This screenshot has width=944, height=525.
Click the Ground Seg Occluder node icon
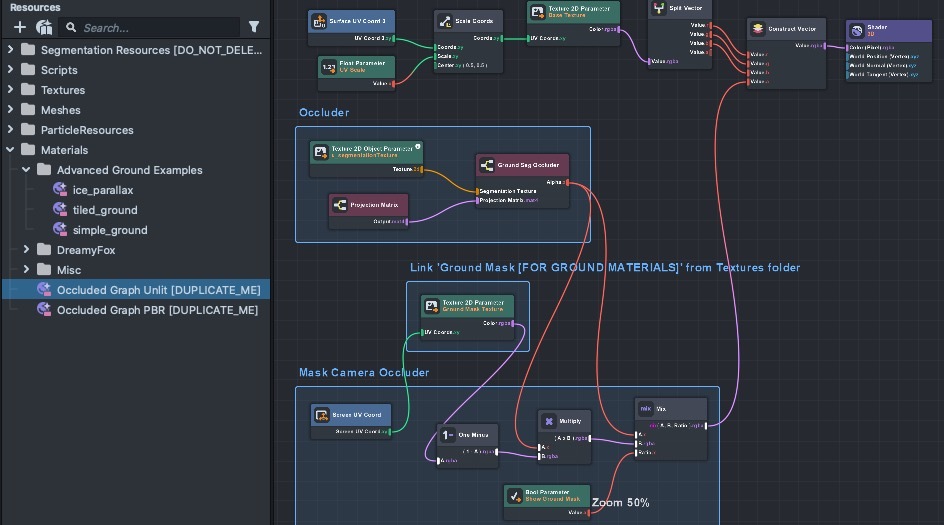coord(486,165)
